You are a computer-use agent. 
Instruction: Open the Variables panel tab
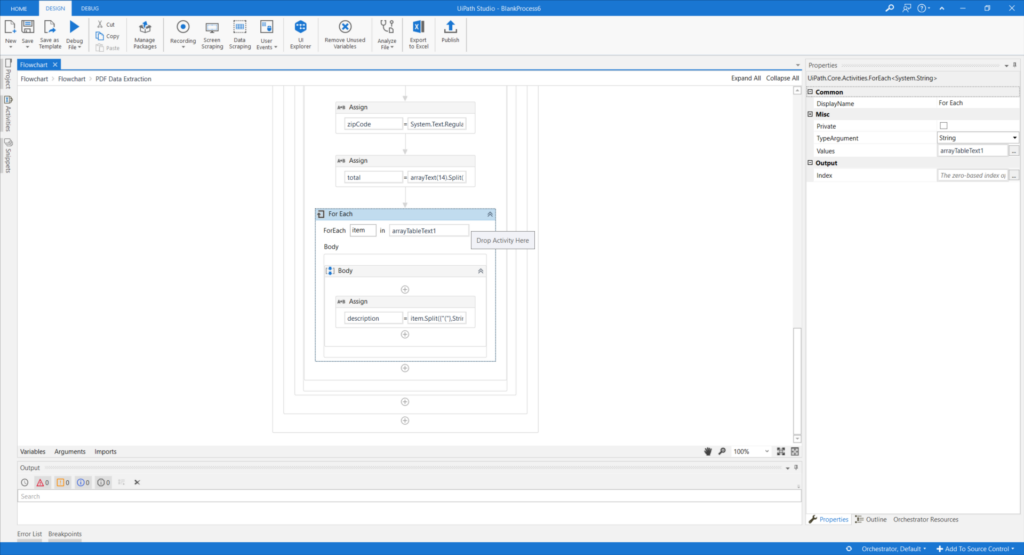click(33, 452)
